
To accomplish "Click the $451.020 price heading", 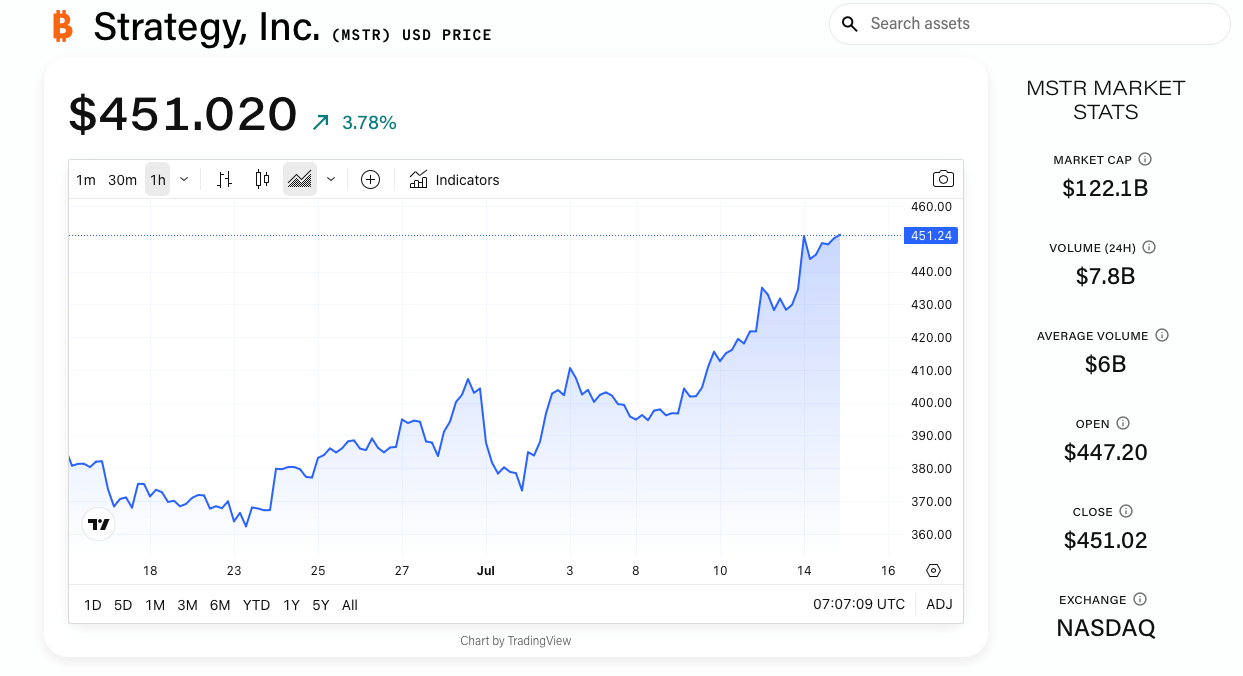I will pyautogui.click(x=183, y=114).
